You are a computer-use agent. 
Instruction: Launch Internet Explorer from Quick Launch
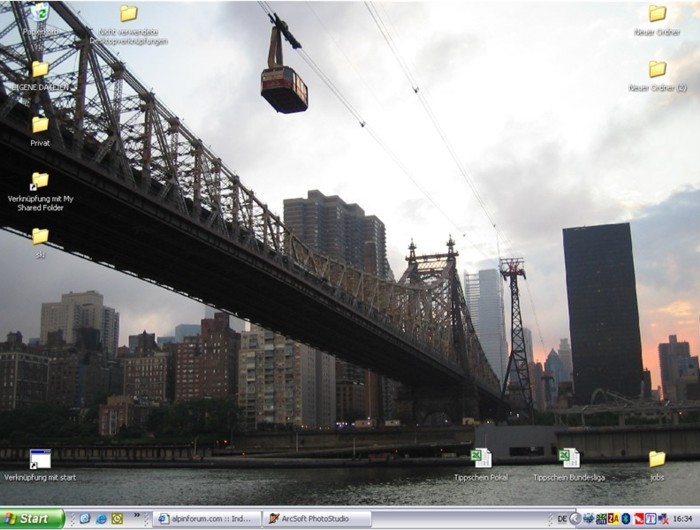pos(101,519)
